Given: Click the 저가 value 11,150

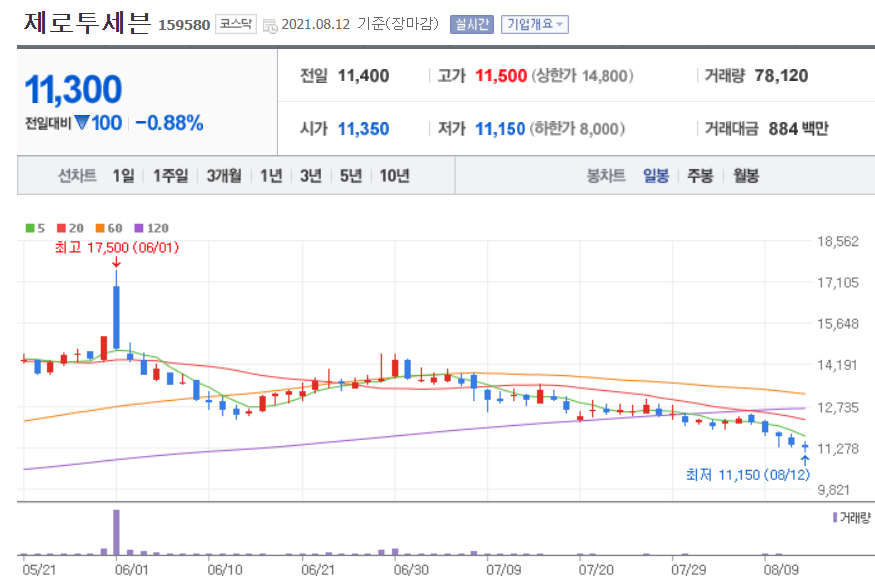Looking at the screenshot, I should 500,129.
